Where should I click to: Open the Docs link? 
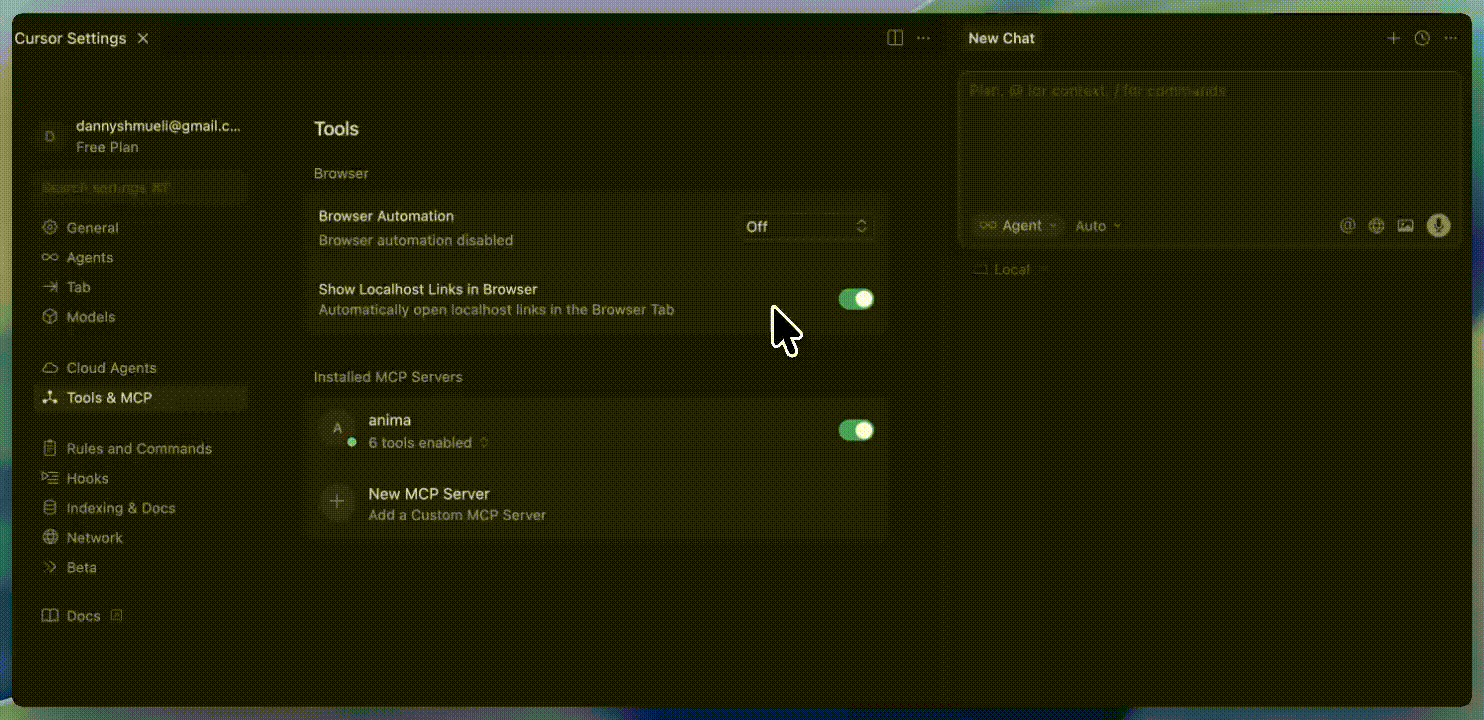tap(83, 616)
